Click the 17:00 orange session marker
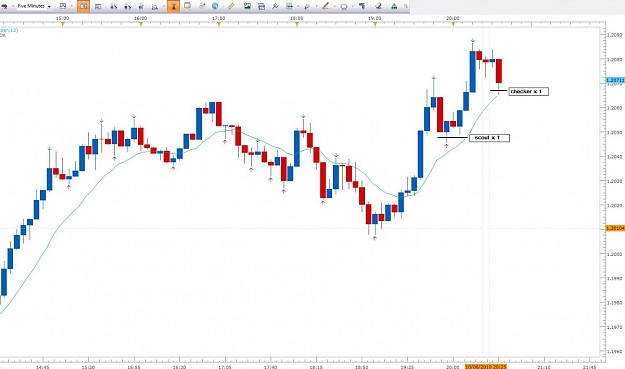Viewport: 625px width, 369px height. click(x=219, y=25)
